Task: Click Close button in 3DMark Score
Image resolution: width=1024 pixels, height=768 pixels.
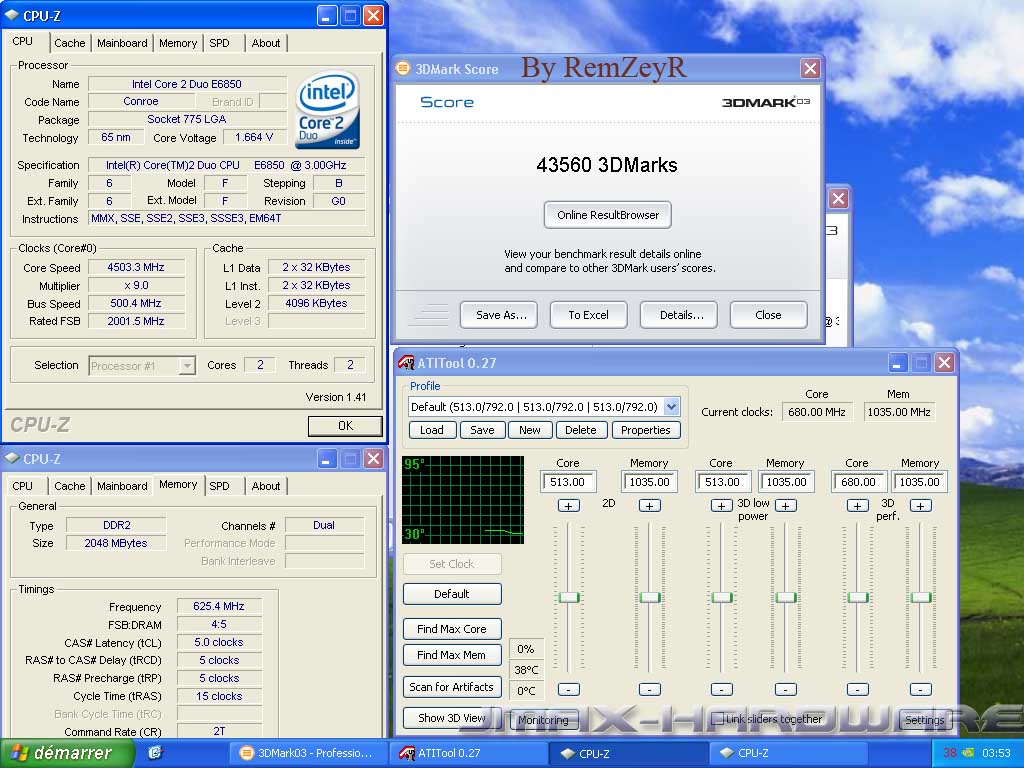Action: [769, 315]
